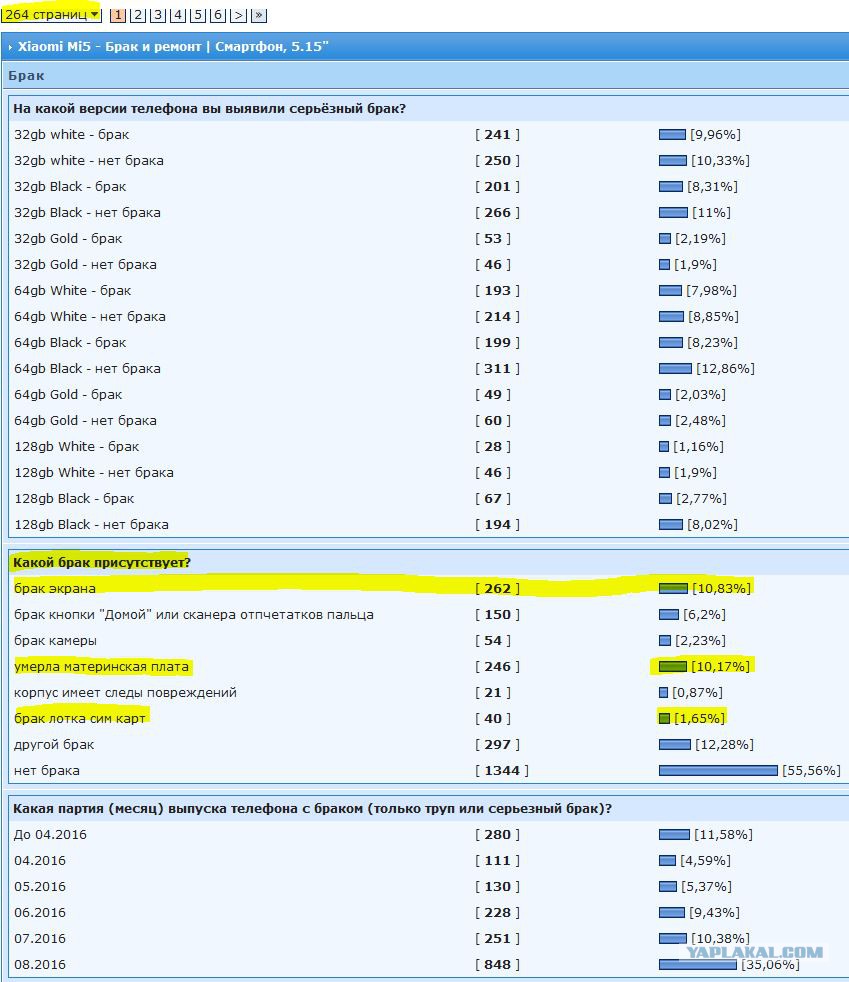
Task: Go to page 3
Action: tap(158, 15)
